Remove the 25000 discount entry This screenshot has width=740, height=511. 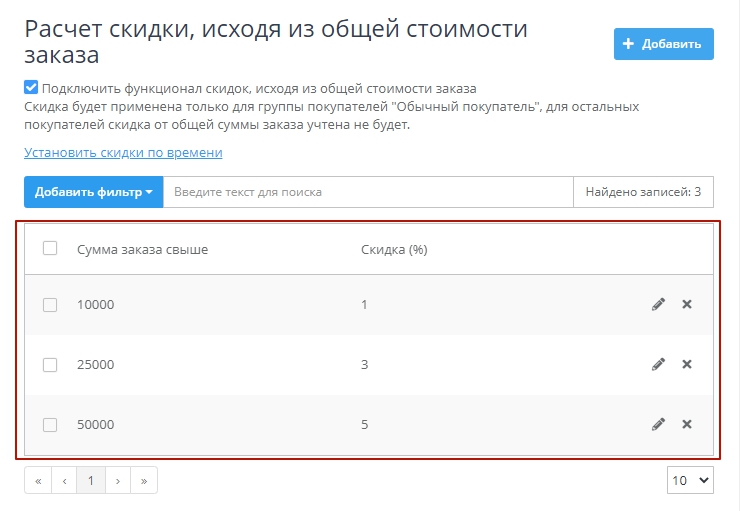tap(687, 365)
